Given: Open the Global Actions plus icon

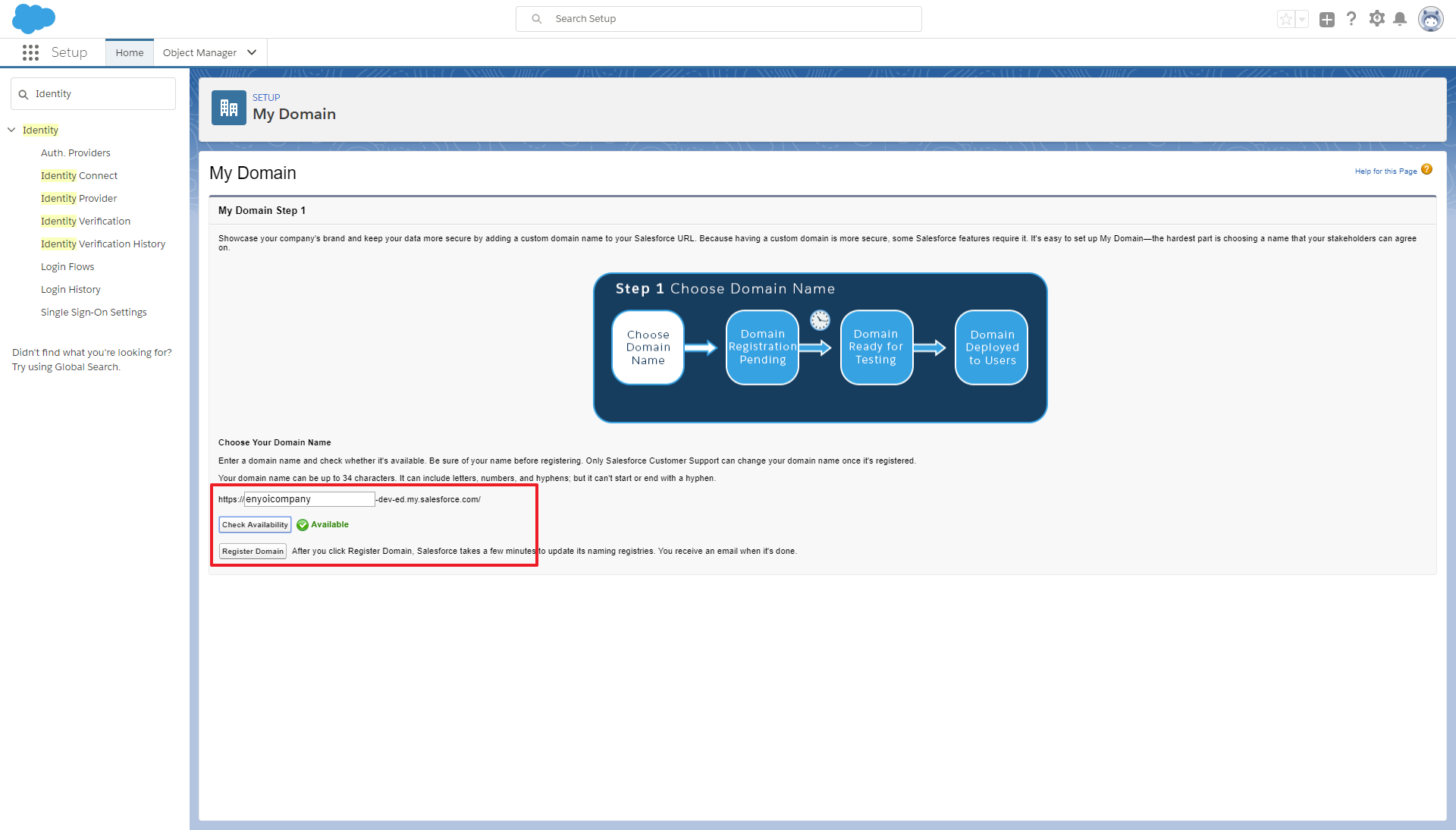Looking at the screenshot, I should 1326,20.
